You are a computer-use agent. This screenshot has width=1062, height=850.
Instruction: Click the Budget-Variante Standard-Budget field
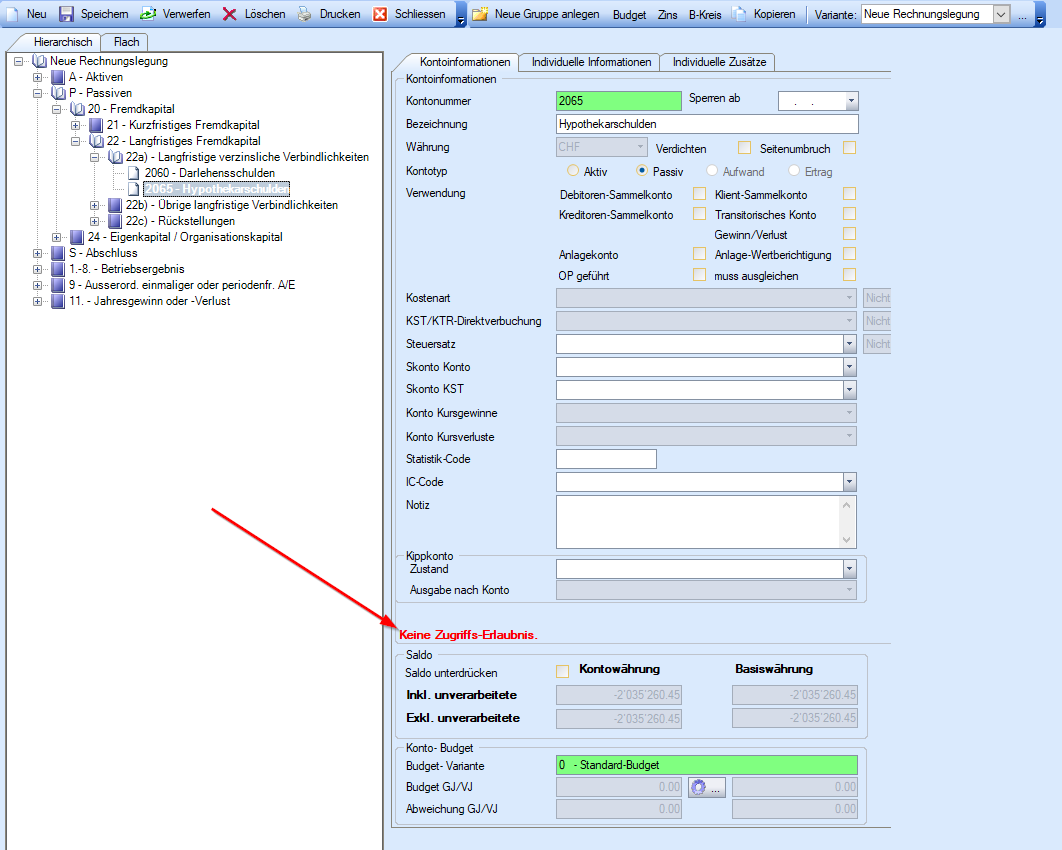pos(706,765)
